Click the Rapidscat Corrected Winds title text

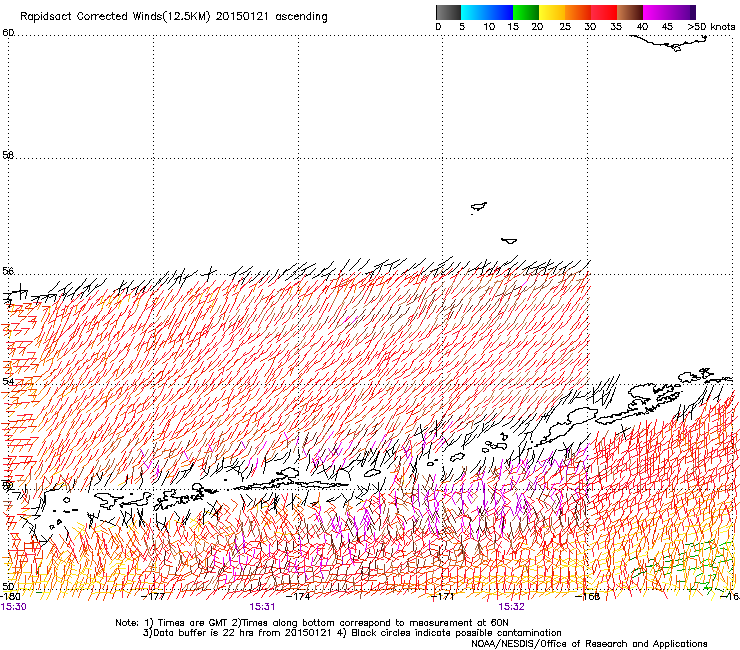[x=174, y=16]
